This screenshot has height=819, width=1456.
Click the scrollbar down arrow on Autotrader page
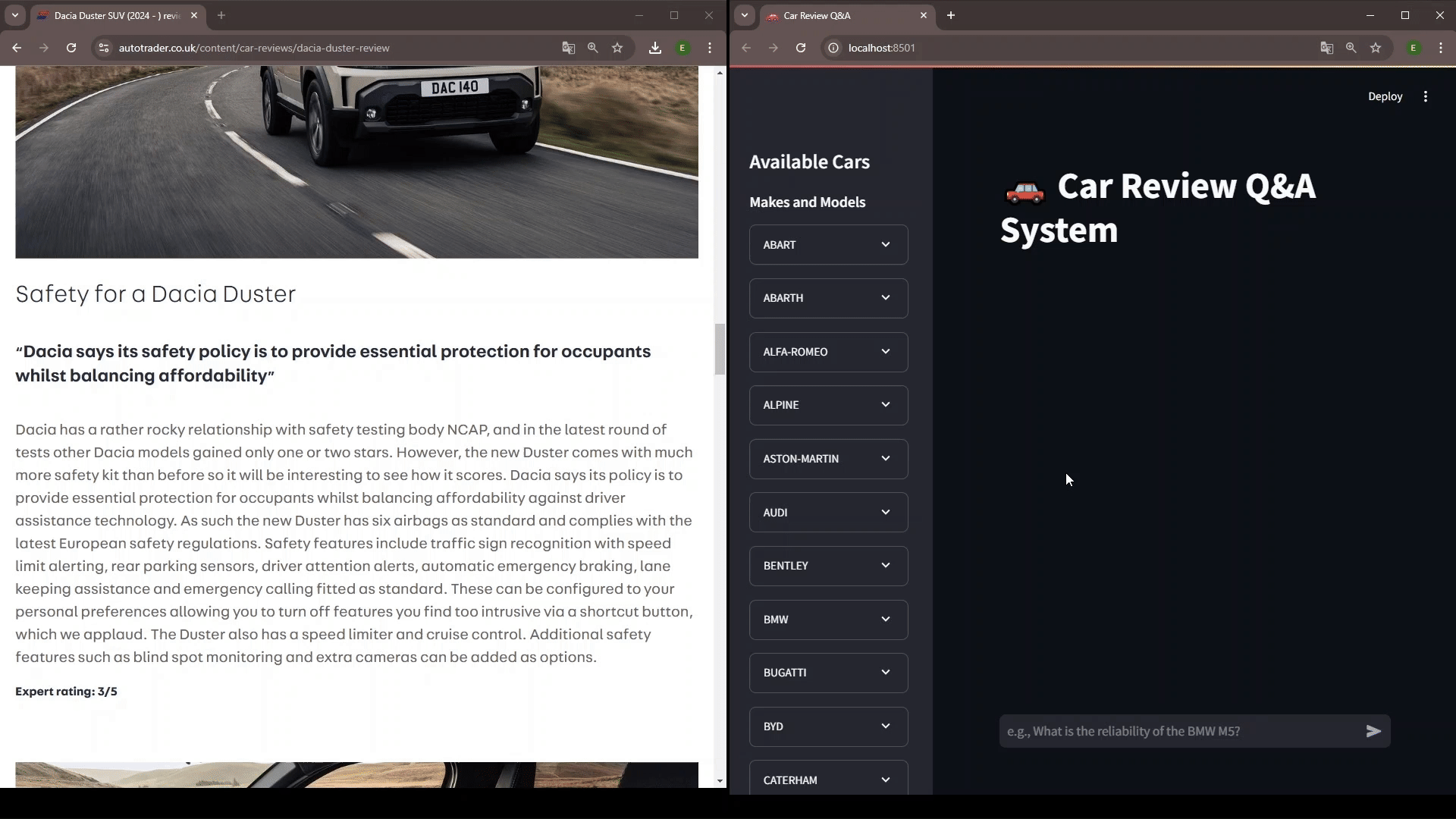720,781
